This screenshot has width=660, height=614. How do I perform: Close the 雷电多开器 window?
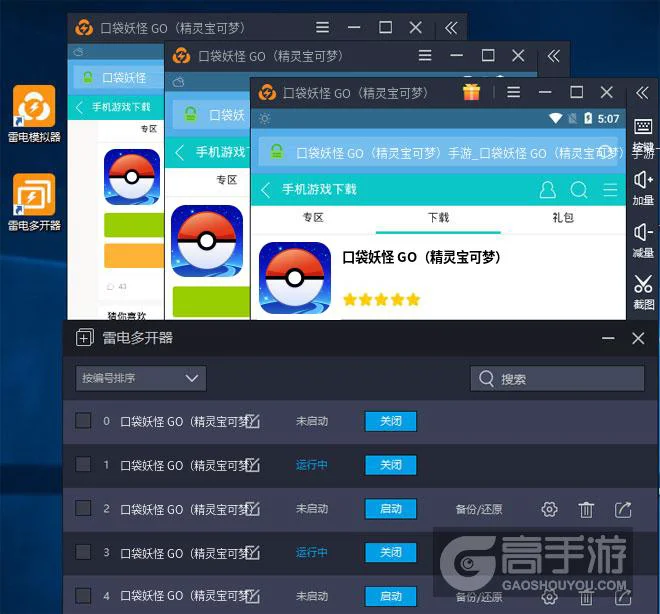point(638,338)
